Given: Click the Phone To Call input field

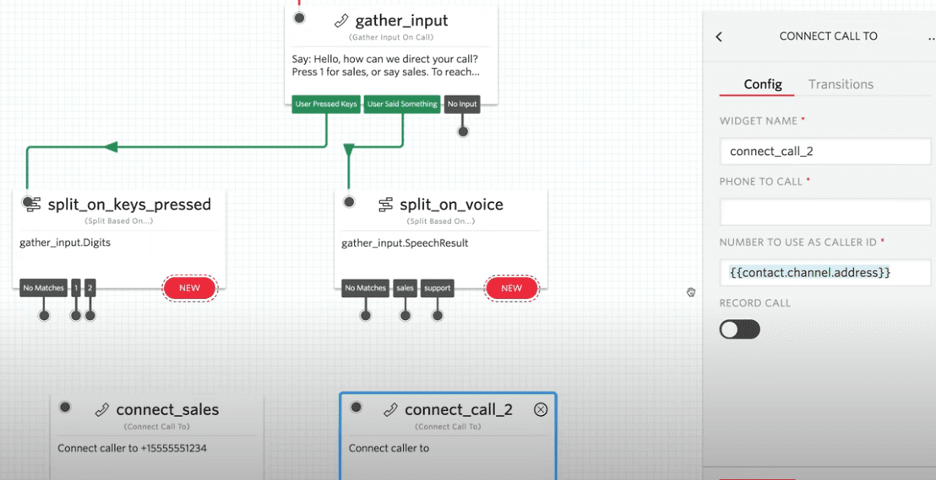Looking at the screenshot, I should [x=825, y=211].
